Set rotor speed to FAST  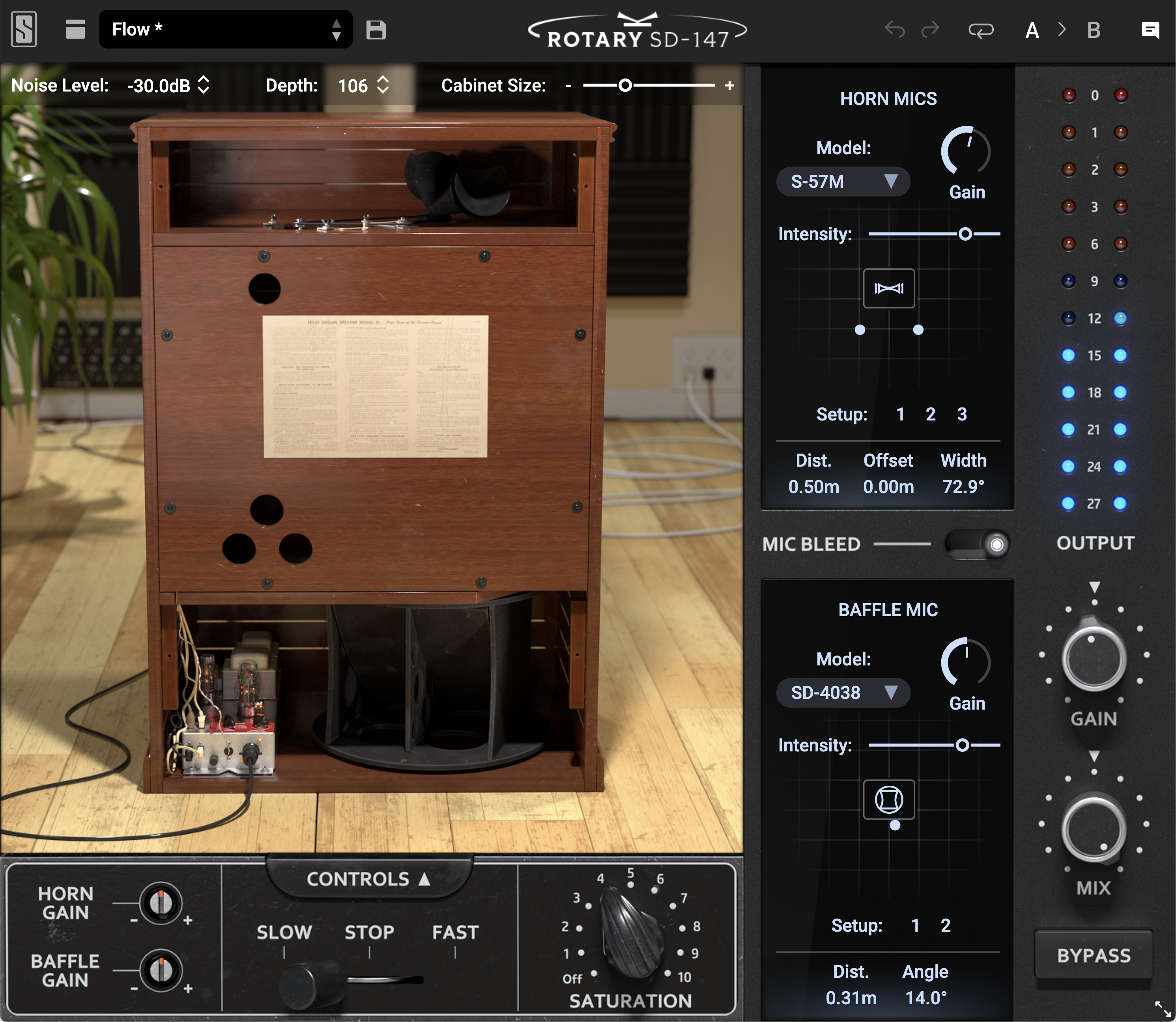pos(455,932)
